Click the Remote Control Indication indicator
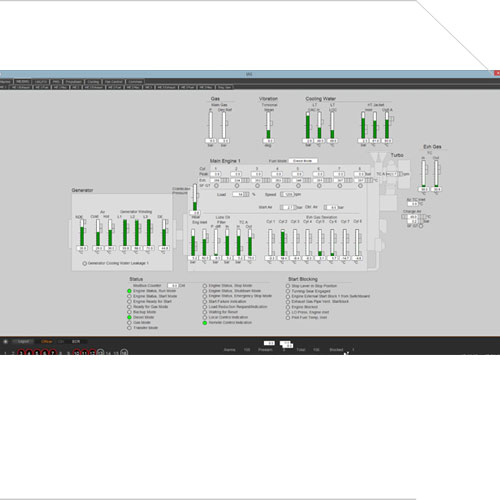 click(205, 323)
